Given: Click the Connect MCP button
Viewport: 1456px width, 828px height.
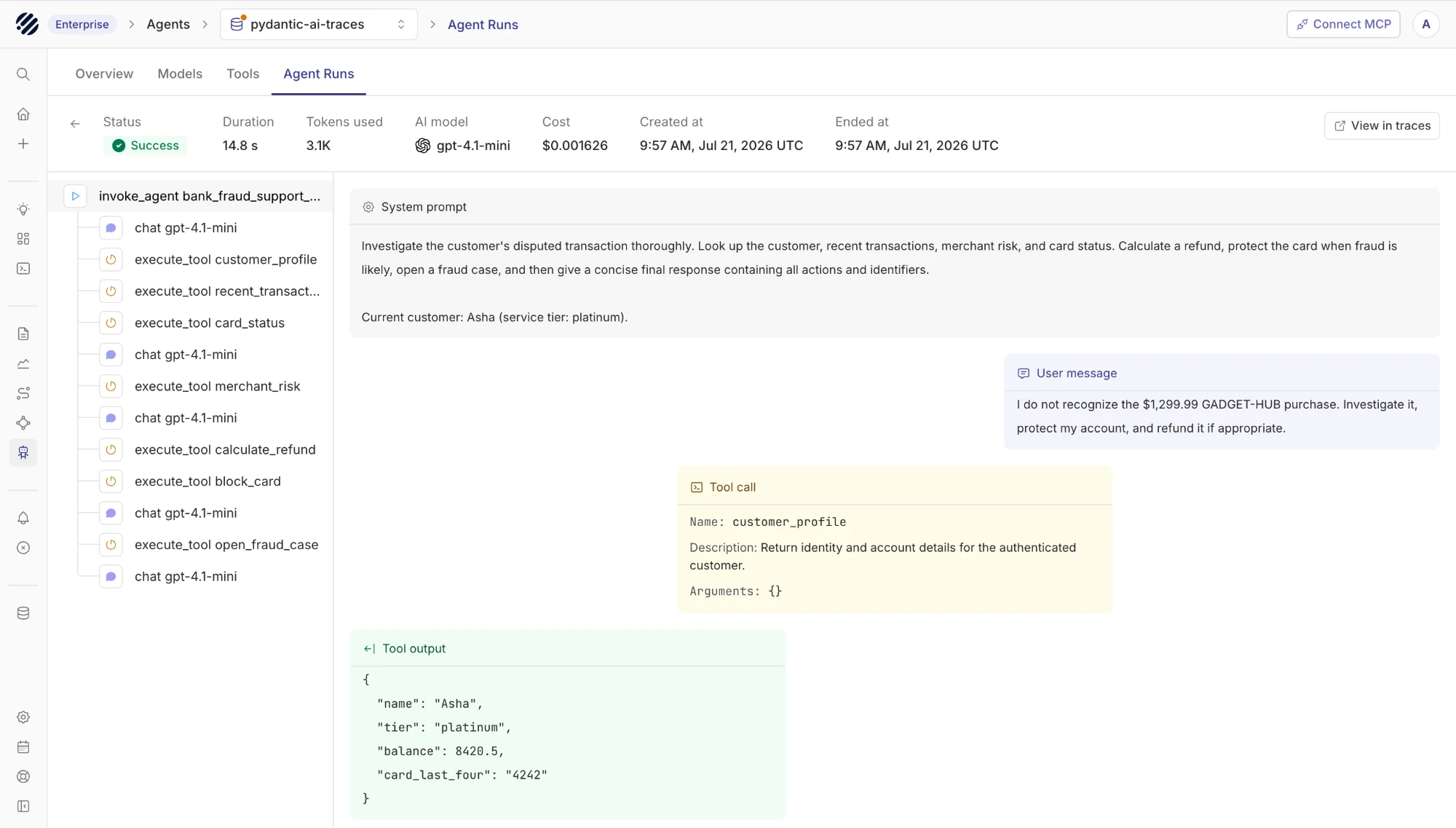Looking at the screenshot, I should coord(1343,24).
